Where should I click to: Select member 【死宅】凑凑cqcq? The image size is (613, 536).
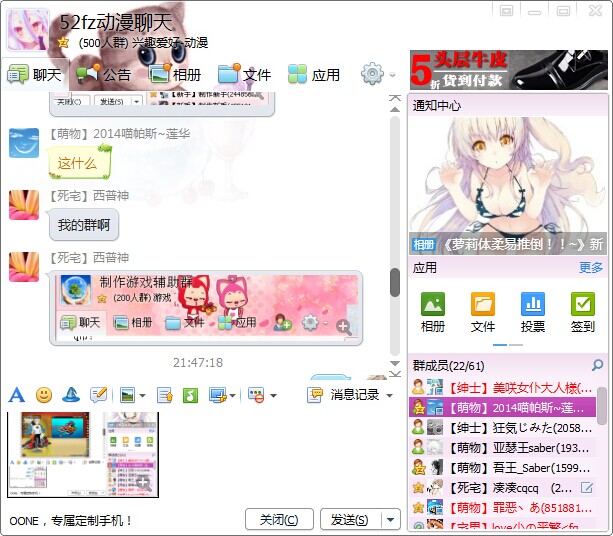tap(502, 488)
